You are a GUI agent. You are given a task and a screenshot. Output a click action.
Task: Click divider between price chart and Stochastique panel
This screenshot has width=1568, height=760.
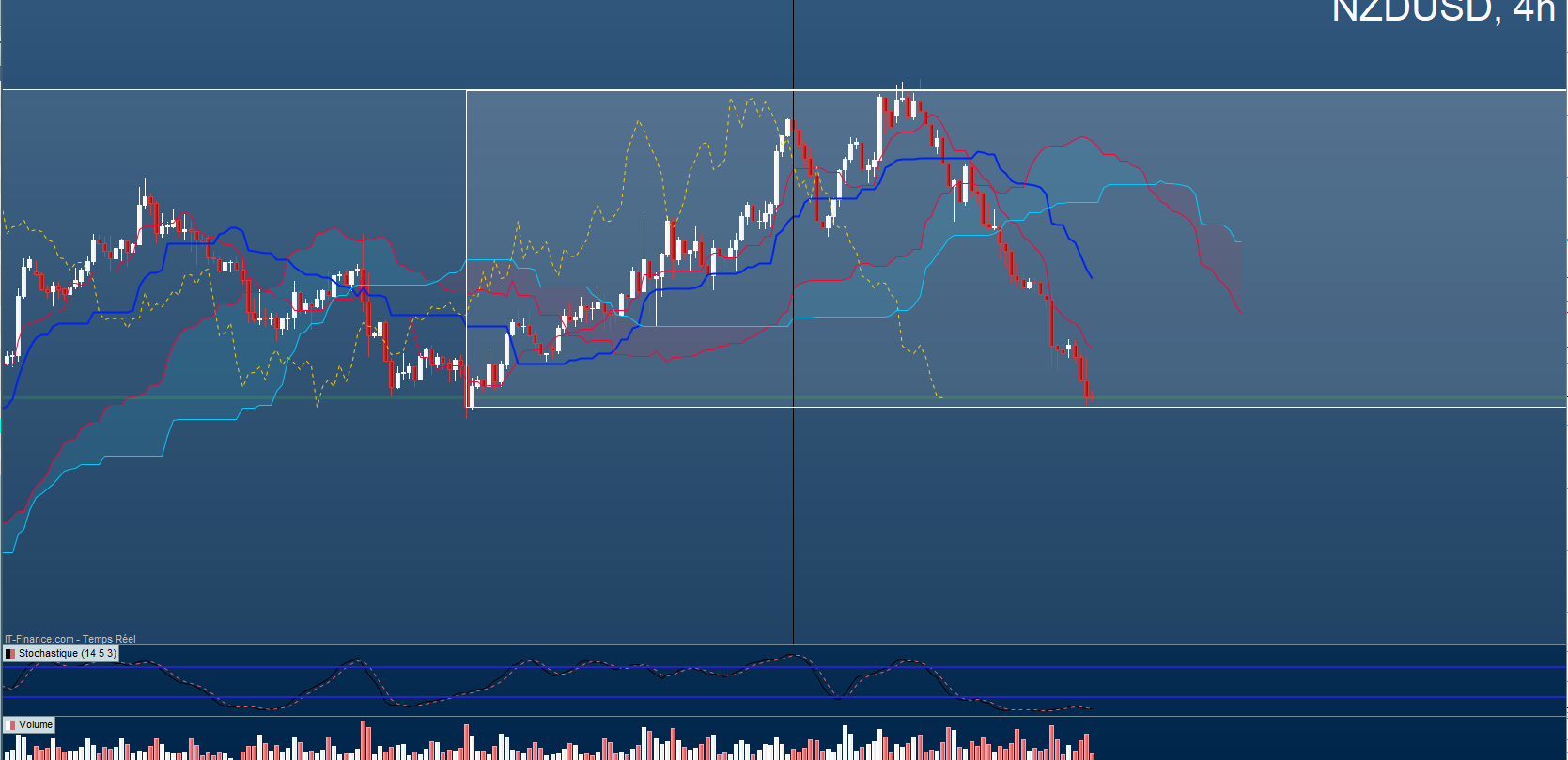coord(784,644)
